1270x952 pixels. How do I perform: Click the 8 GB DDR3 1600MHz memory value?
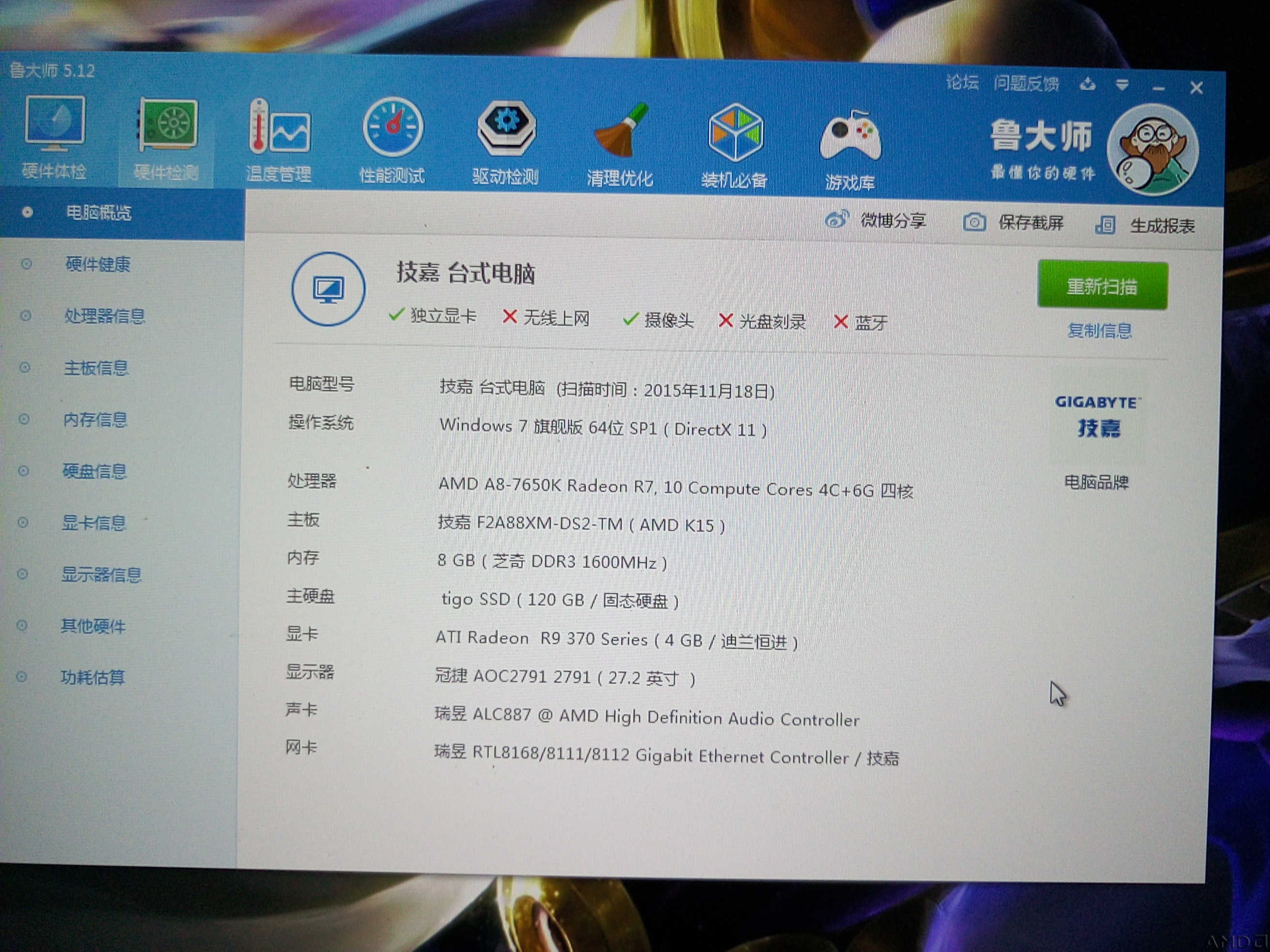tap(552, 561)
